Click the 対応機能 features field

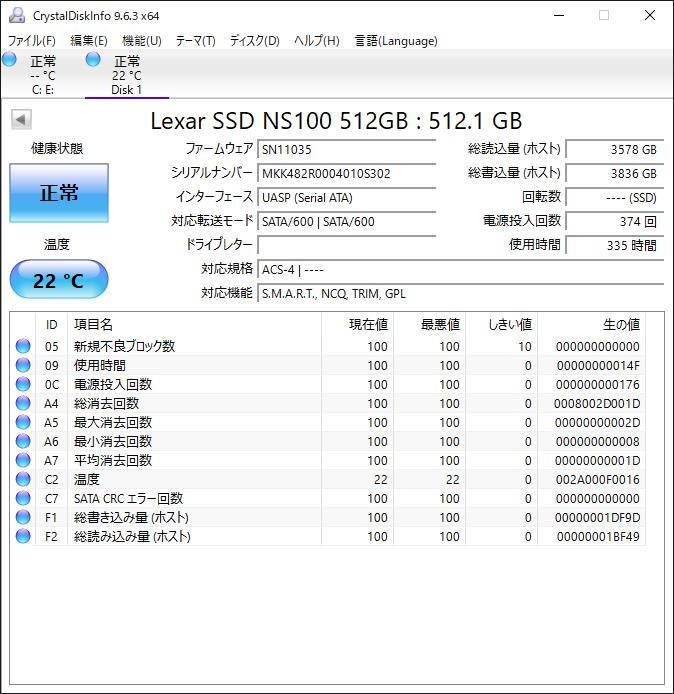click(461, 293)
